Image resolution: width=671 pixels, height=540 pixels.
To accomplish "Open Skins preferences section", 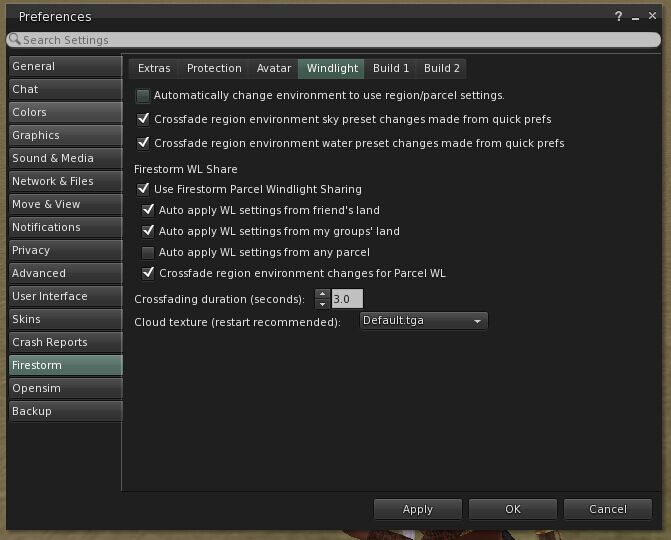I will tap(65, 319).
